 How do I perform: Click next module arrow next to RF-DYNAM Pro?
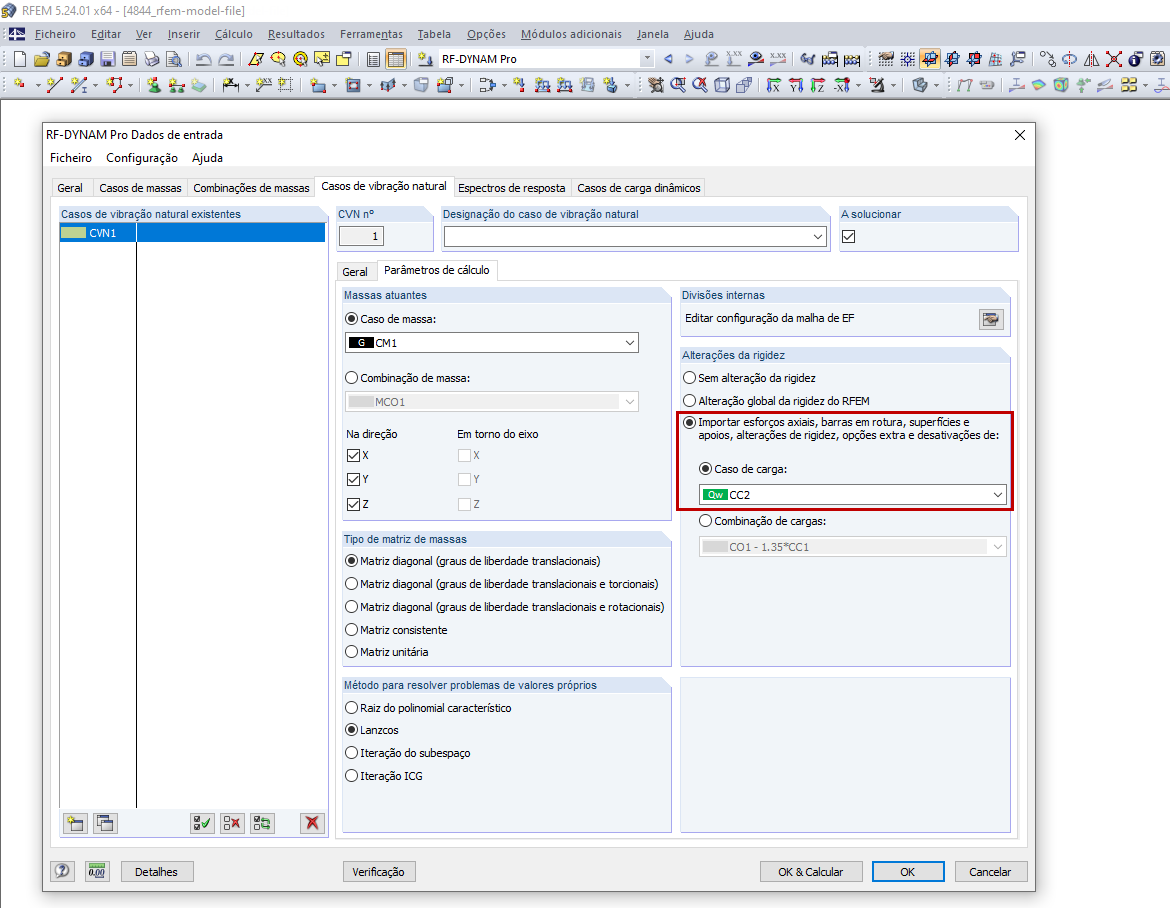tap(689, 59)
